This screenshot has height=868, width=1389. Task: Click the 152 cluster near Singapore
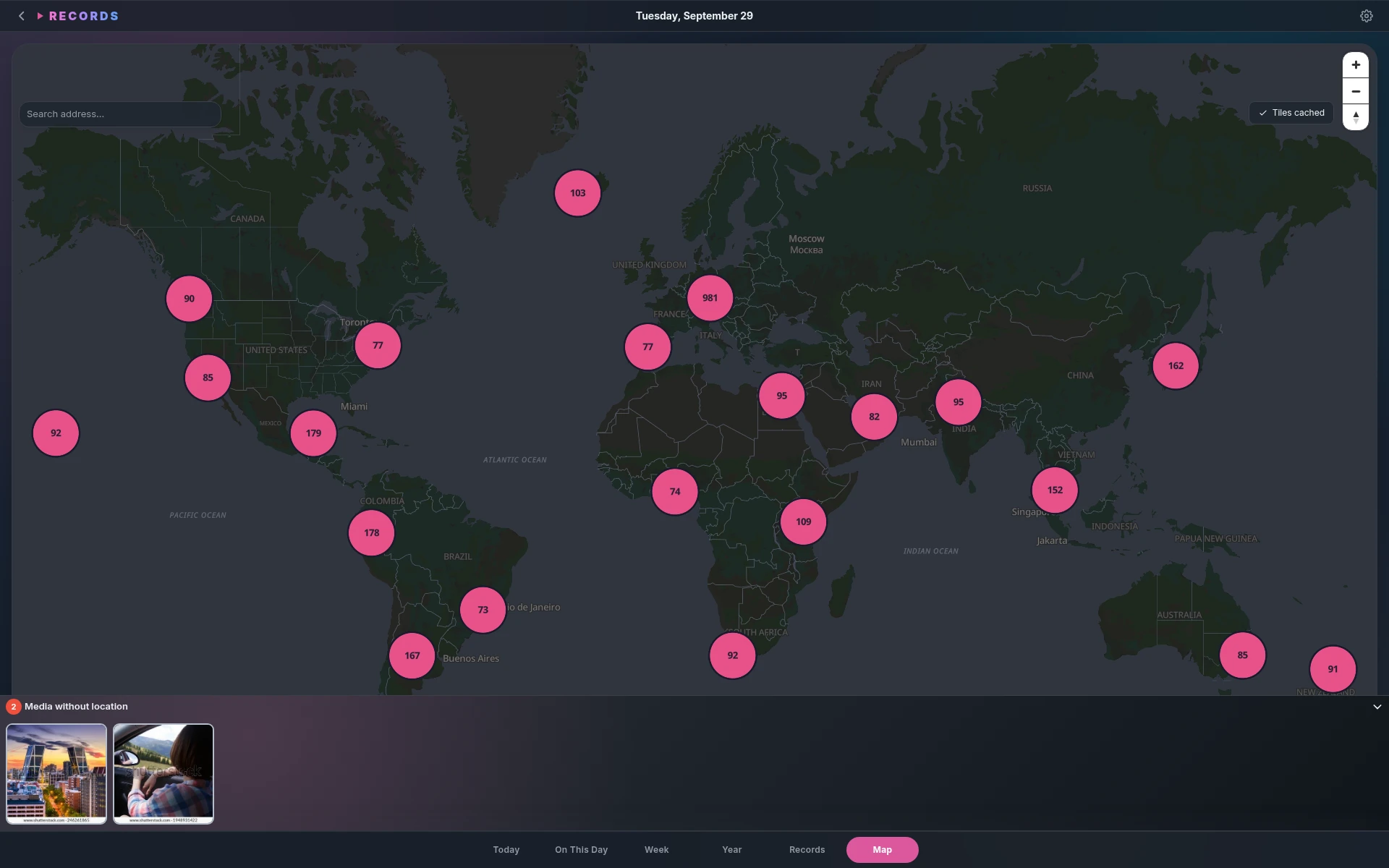point(1055,490)
